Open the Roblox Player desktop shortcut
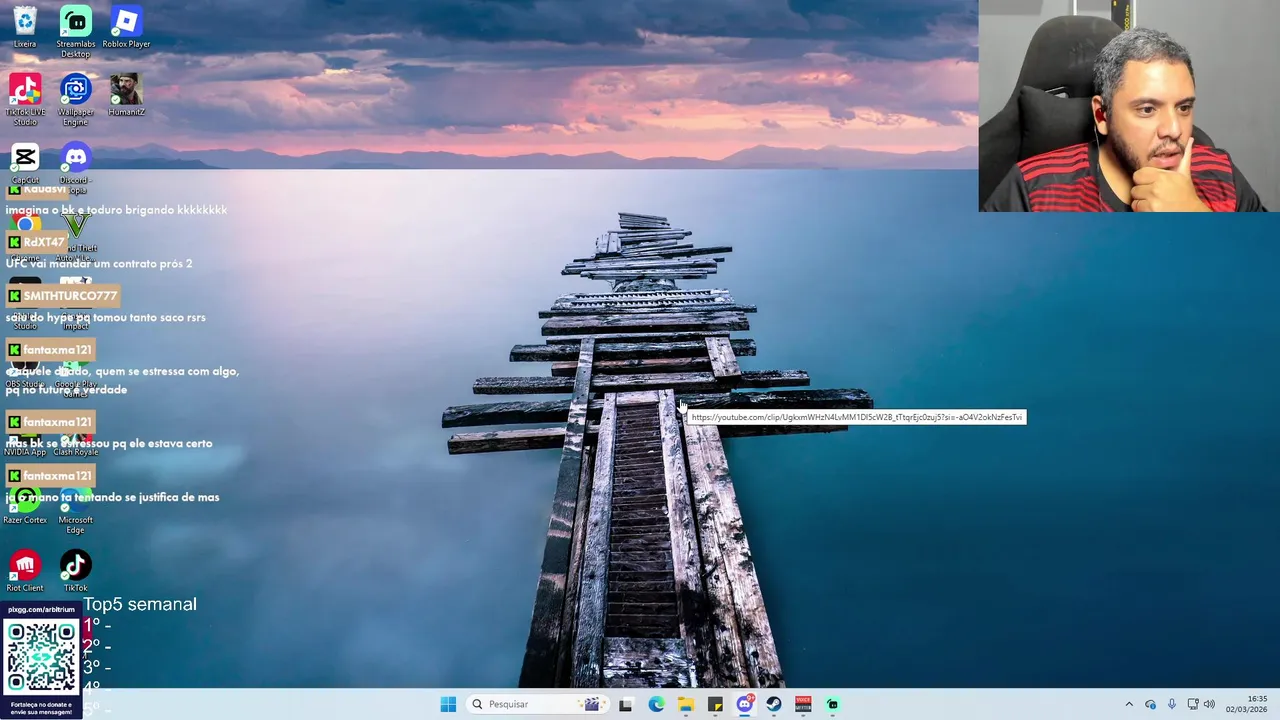The width and height of the screenshot is (1280, 720). coord(126,27)
